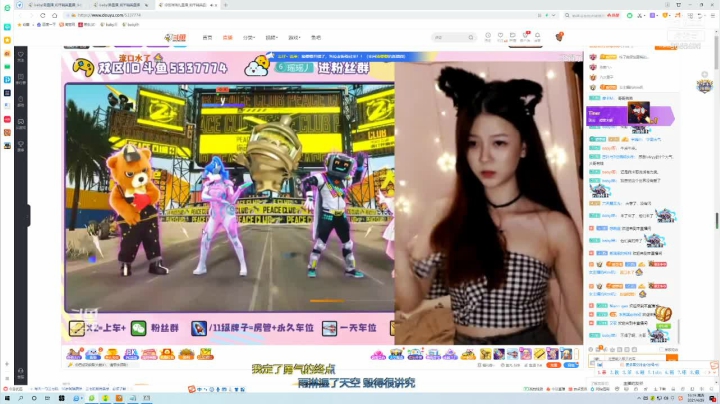
Task: Switch to the first browser tab
Action: tap(55, 5)
